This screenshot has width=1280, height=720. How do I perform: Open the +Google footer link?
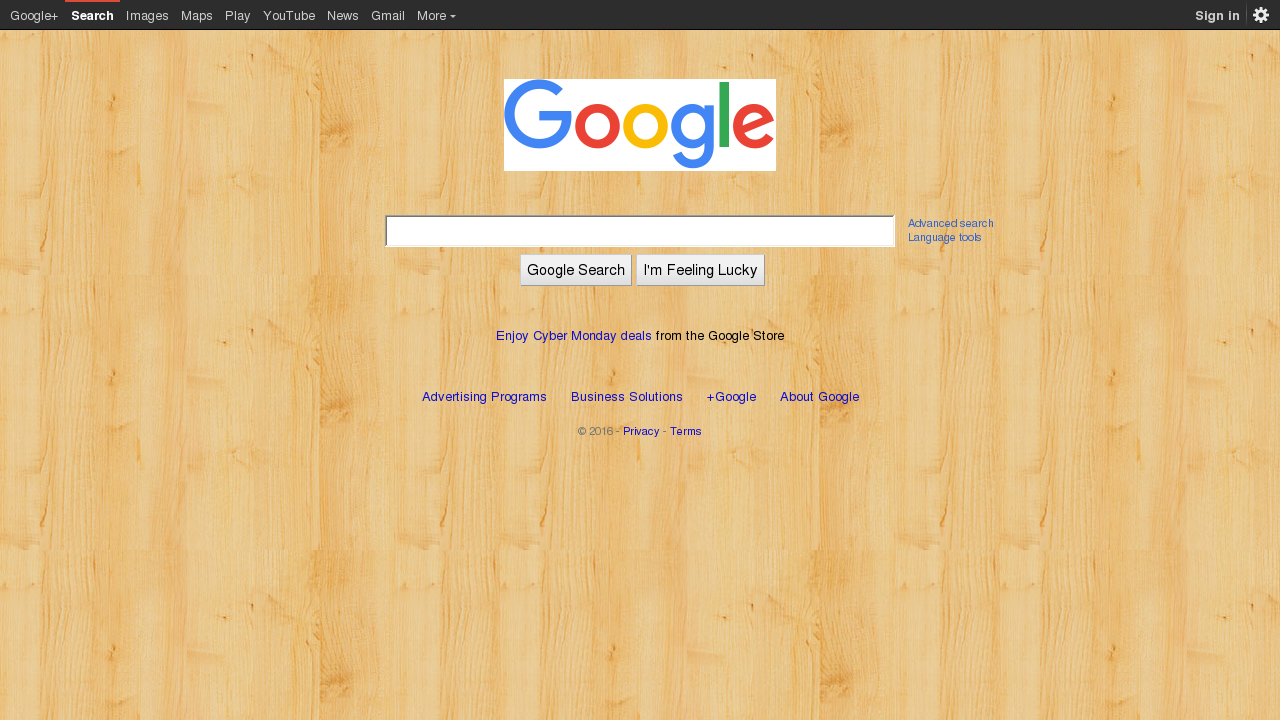pos(731,397)
